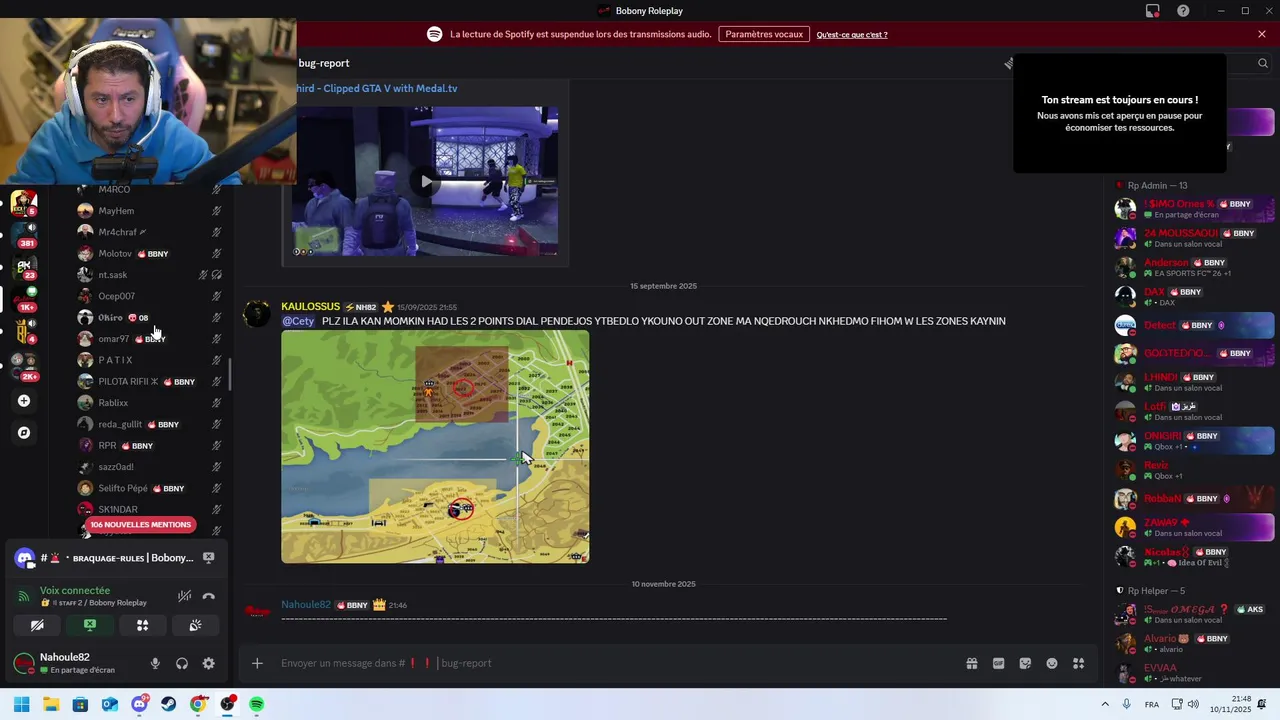Open Steam from taskbar
Viewport: 1280px width, 720px height.
169,704
